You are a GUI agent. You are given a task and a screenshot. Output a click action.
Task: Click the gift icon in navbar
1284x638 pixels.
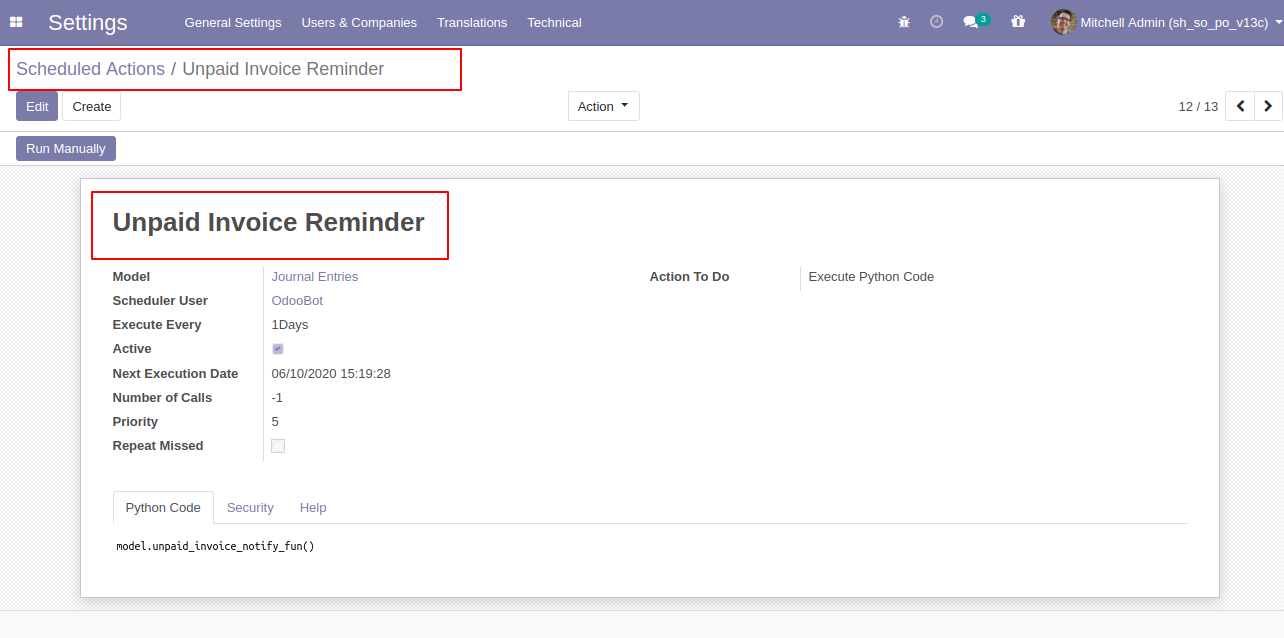pyautogui.click(x=1018, y=22)
